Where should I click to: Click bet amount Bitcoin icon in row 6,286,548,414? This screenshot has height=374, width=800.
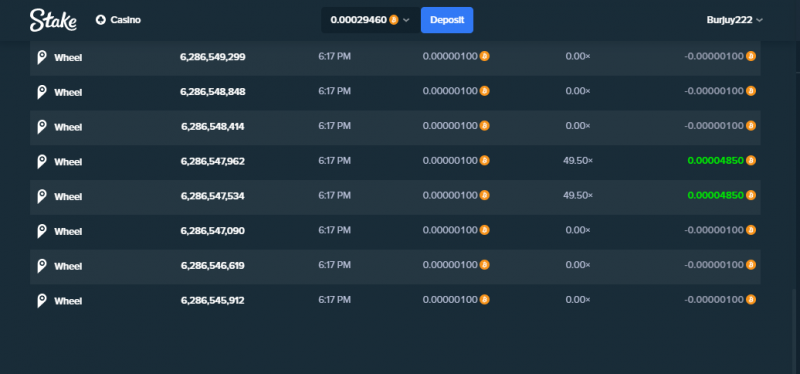pyautogui.click(x=484, y=126)
